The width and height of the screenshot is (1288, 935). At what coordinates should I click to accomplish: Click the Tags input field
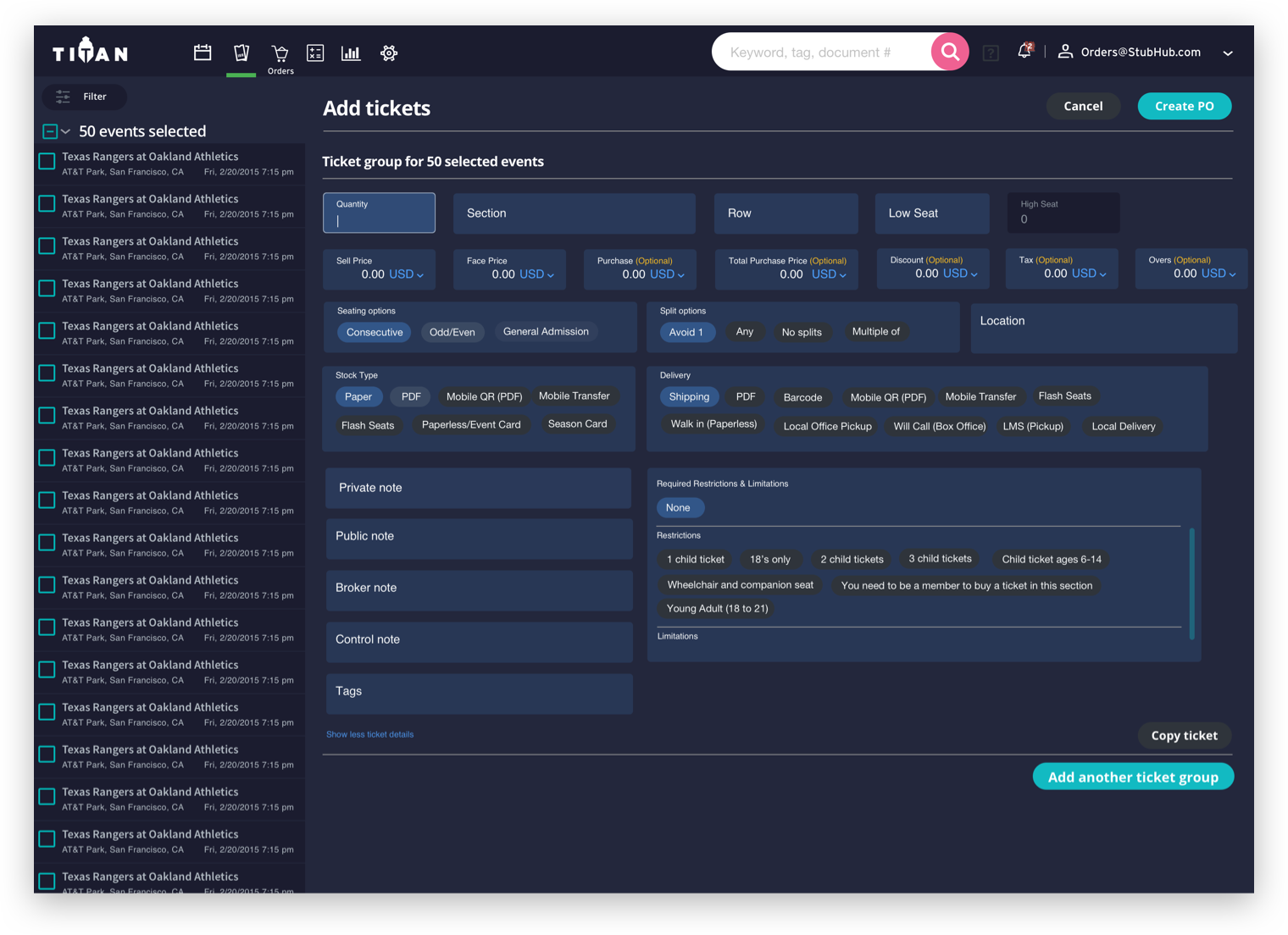click(479, 693)
